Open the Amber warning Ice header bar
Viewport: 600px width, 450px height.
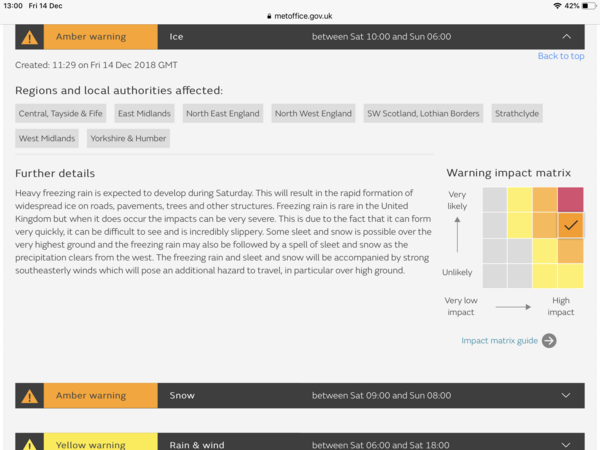300,37
